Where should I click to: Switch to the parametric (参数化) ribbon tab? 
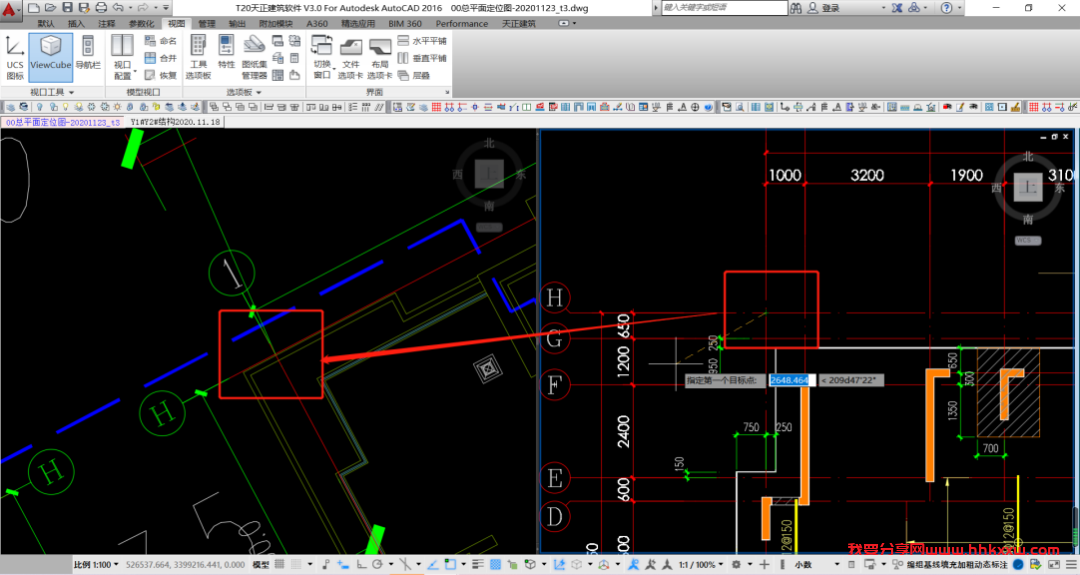[141, 23]
